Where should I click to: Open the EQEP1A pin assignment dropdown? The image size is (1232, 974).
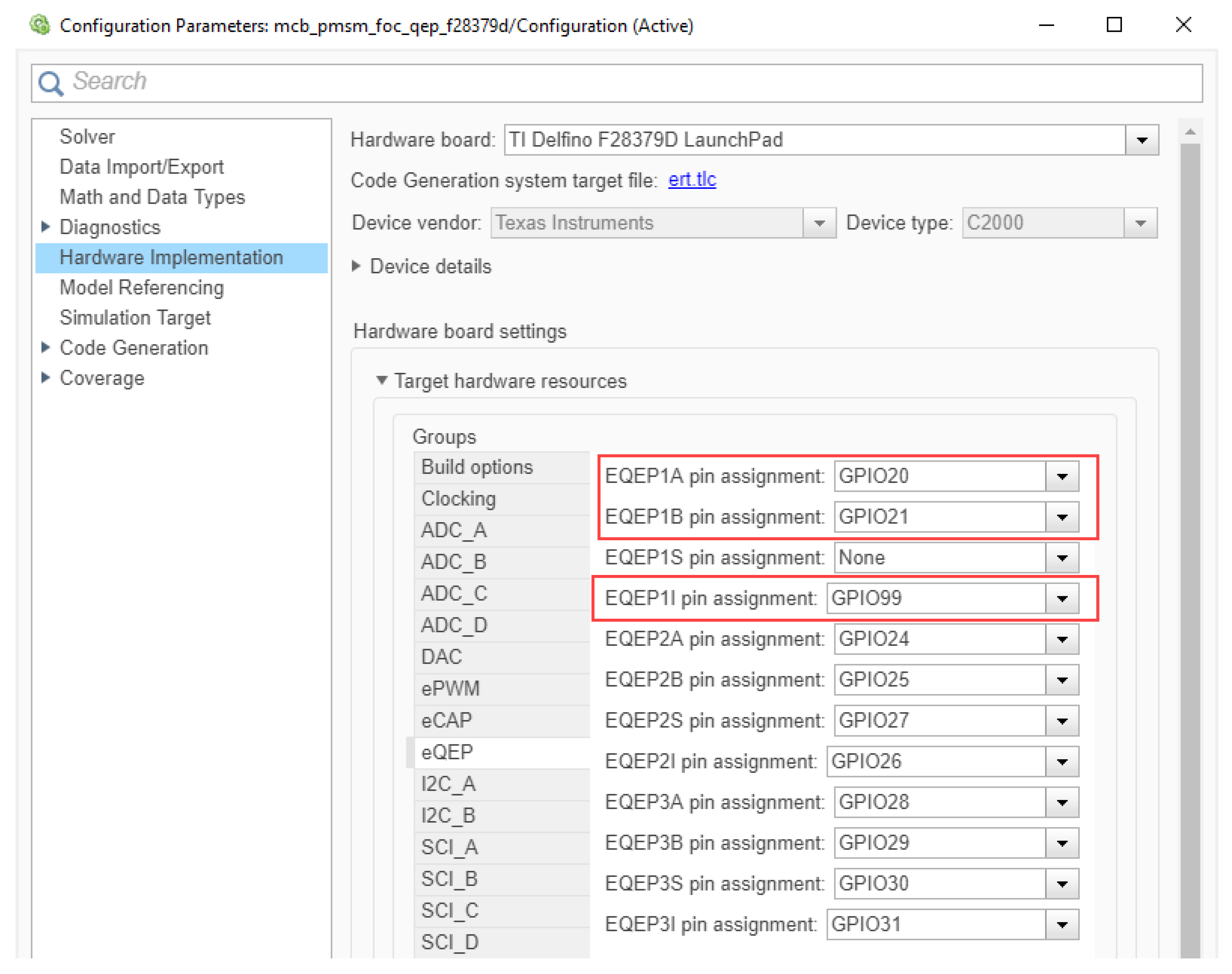(x=1062, y=476)
